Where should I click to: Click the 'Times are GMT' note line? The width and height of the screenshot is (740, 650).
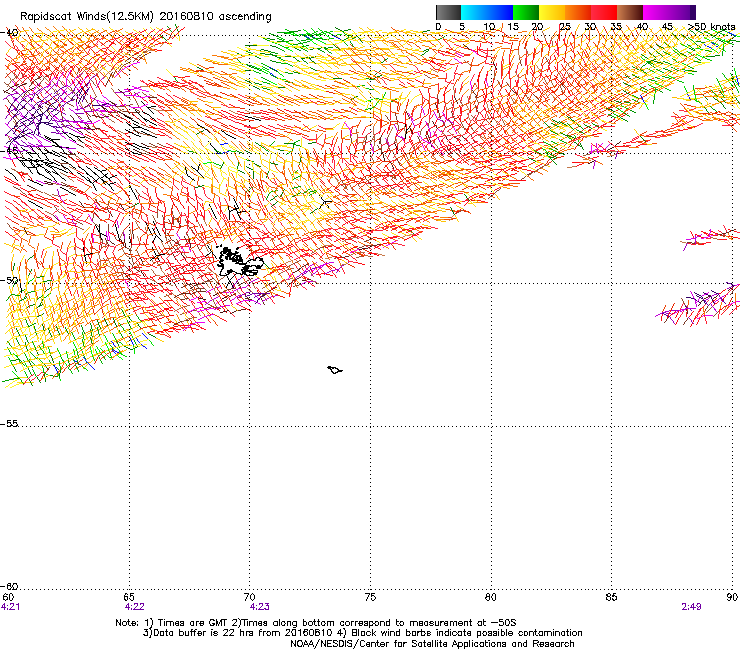pyautogui.click(x=316, y=623)
